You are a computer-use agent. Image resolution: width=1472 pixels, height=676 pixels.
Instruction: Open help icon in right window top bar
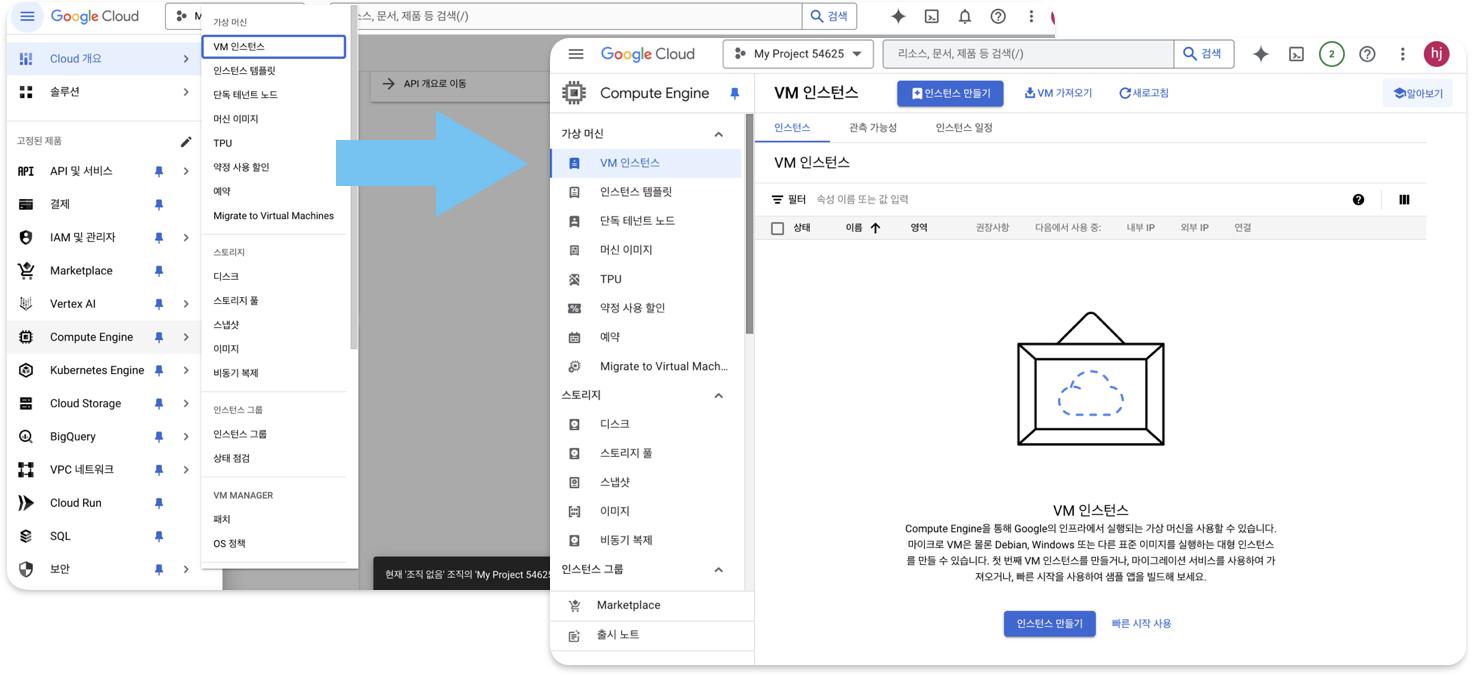(x=1367, y=54)
